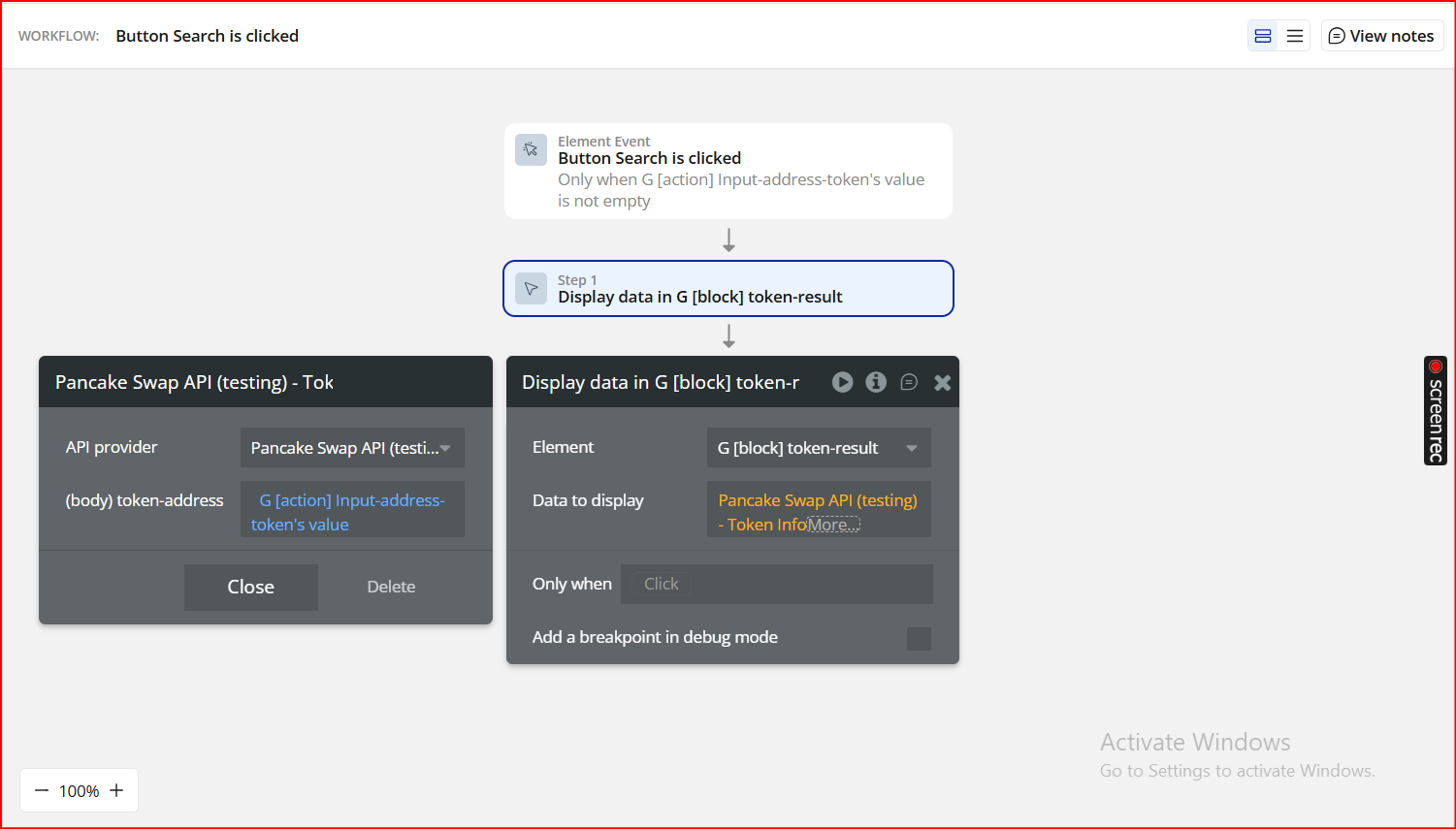Open the info icon in the Display data panel
The width and height of the screenshot is (1456, 829).
click(x=876, y=382)
